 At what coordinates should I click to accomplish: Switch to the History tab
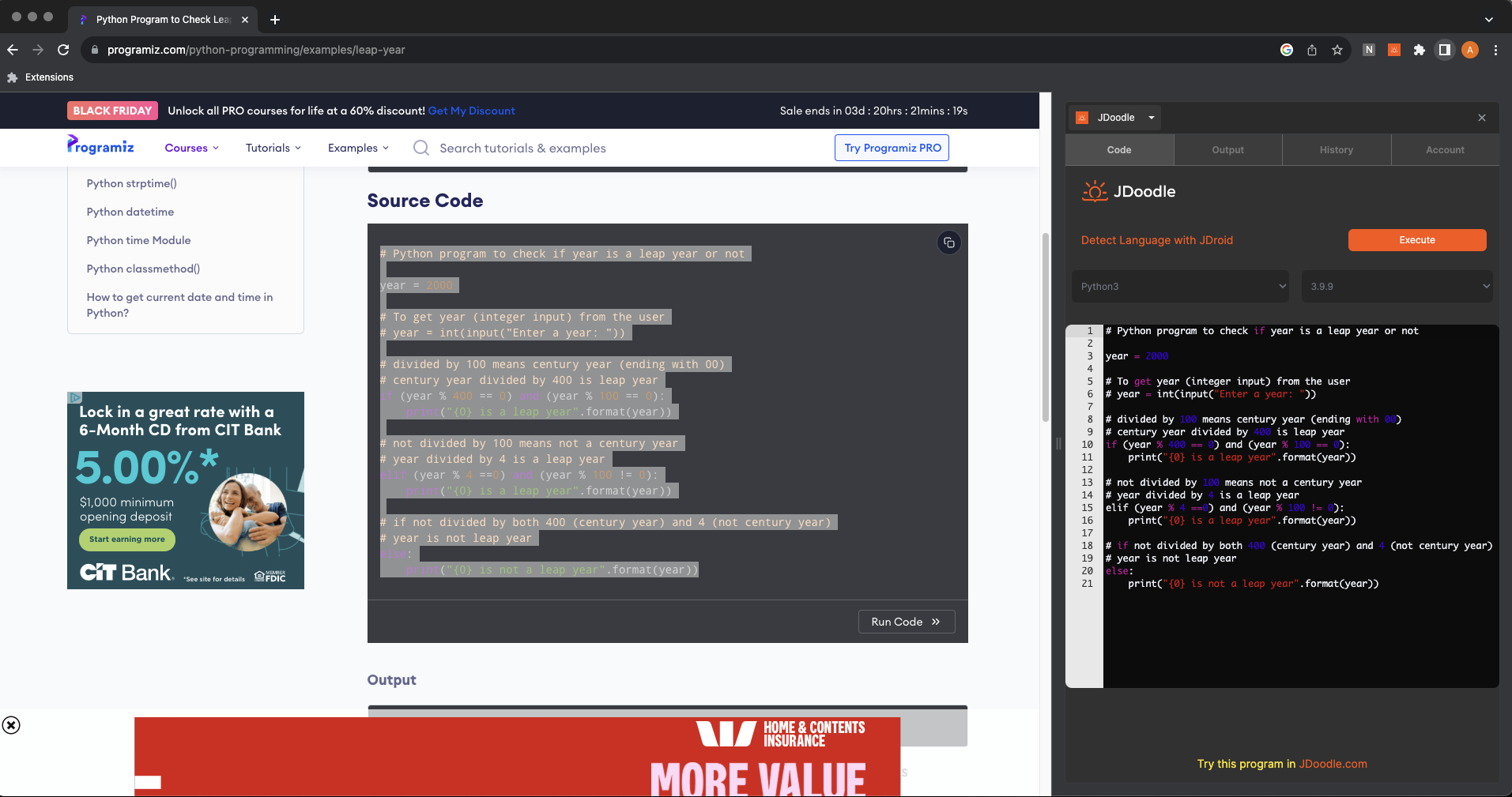pyautogui.click(x=1337, y=149)
